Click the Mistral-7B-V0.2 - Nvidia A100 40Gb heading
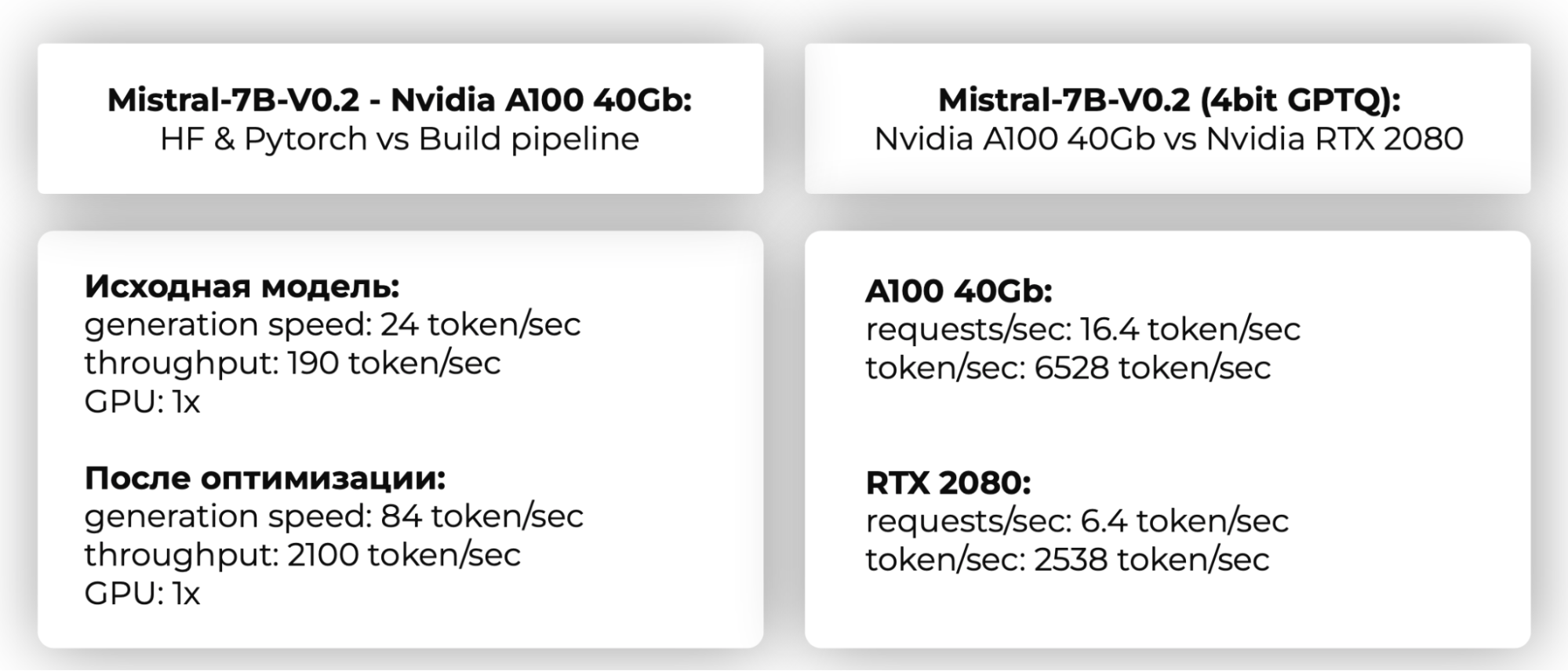Viewport: 1568px width, 671px height. (x=399, y=100)
